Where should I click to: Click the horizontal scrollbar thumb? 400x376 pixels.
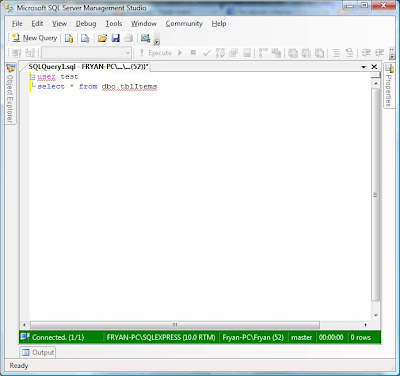coord(175,325)
